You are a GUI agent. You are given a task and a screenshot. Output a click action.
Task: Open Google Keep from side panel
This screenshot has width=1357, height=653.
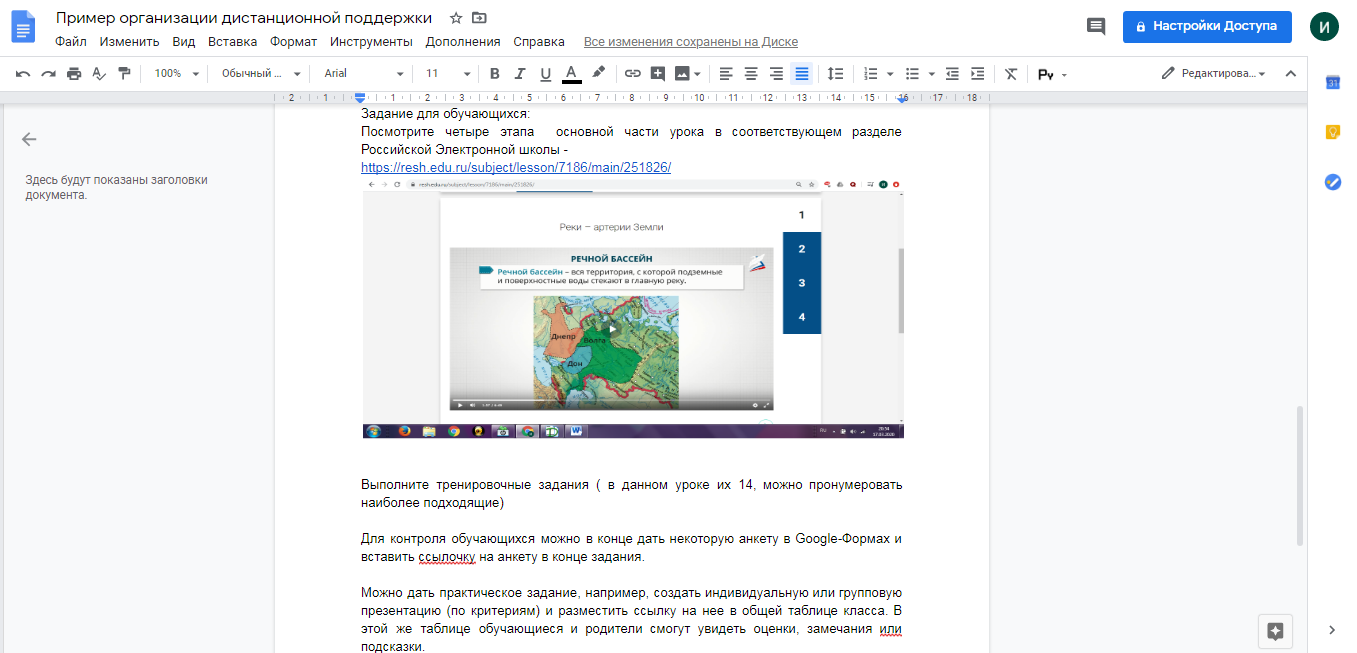[x=1332, y=132]
